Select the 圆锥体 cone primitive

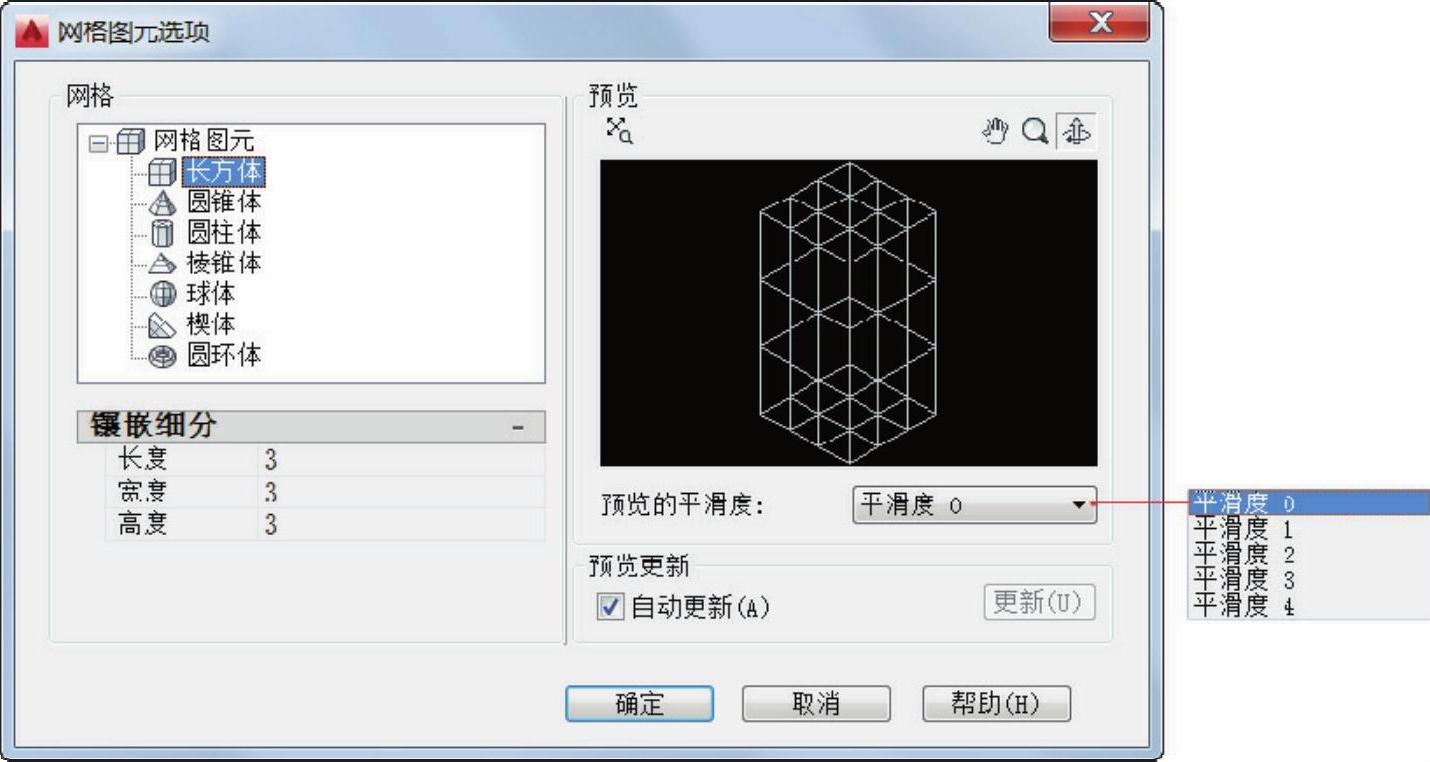tap(224, 203)
